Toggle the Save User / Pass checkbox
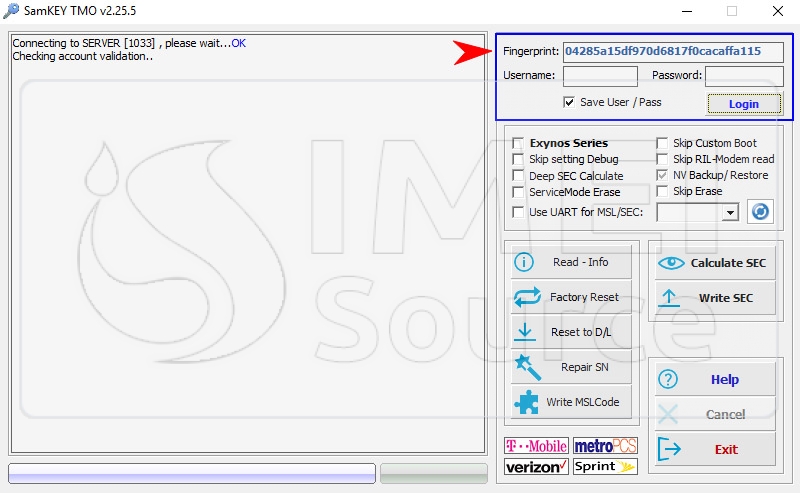Viewport: 800px width, 493px height. click(x=569, y=102)
